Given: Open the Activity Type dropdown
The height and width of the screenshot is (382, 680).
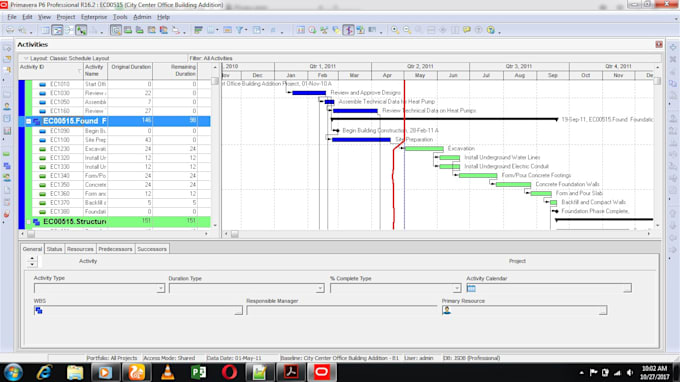Looking at the screenshot, I should tap(160, 288).
